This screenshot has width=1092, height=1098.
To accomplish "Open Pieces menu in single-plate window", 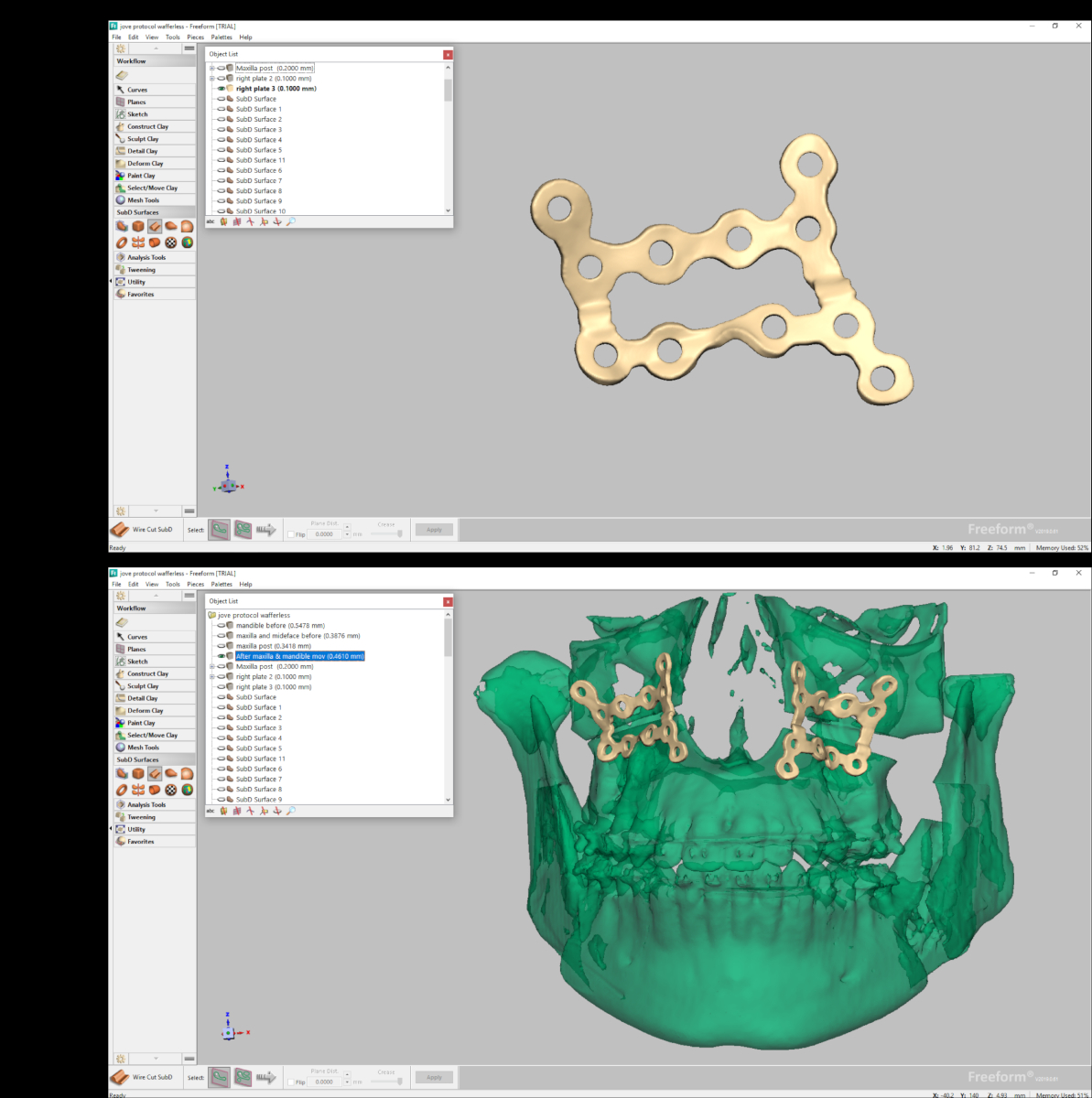I will 196,38.
